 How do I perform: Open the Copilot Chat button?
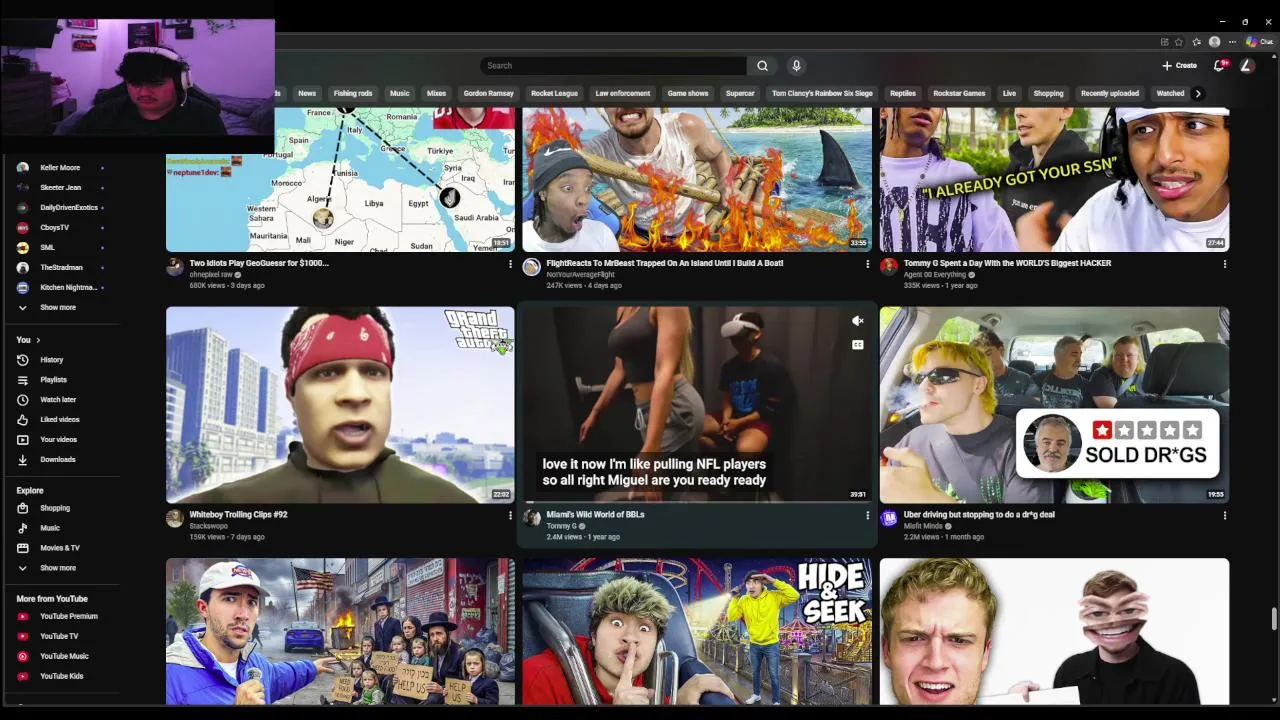click(1259, 42)
